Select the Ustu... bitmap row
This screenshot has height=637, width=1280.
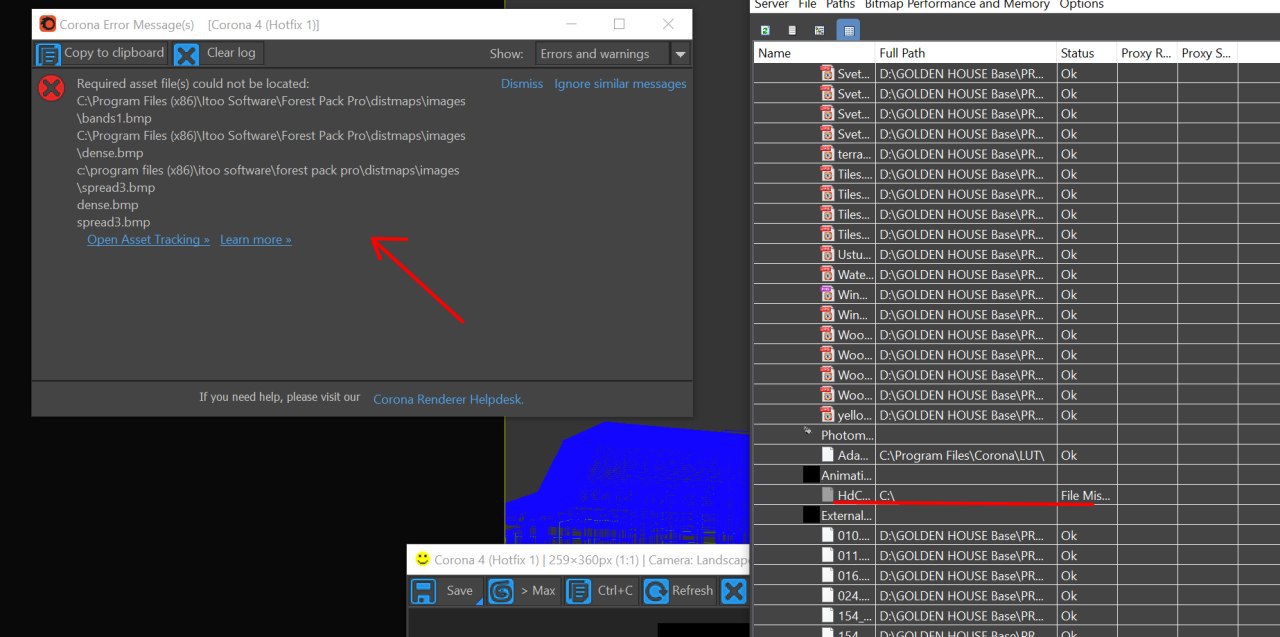pyautogui.click(x=1016, y=254)
